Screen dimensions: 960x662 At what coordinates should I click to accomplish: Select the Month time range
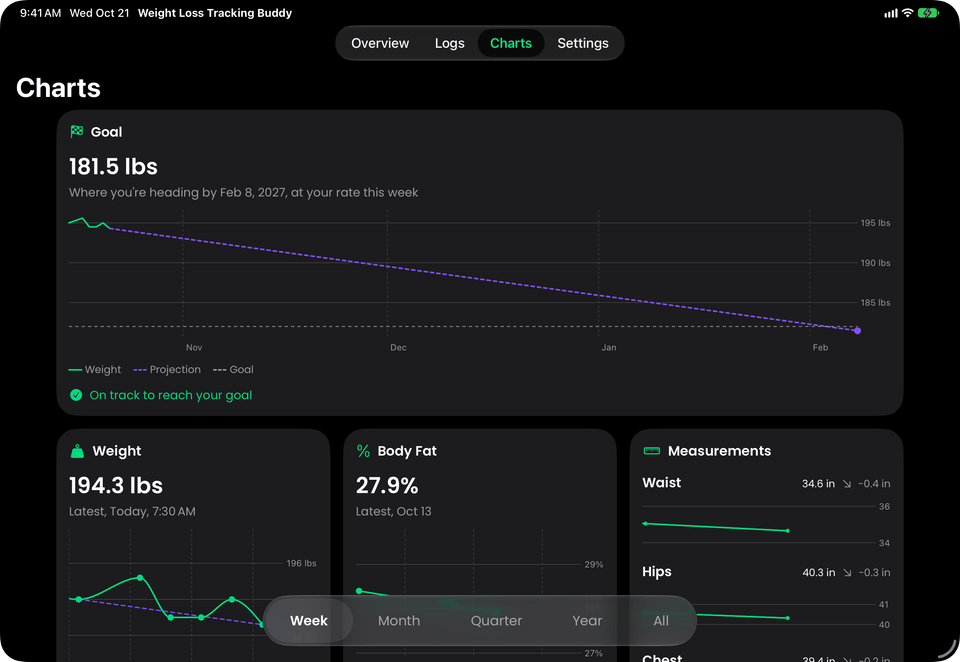coord(399,620)
